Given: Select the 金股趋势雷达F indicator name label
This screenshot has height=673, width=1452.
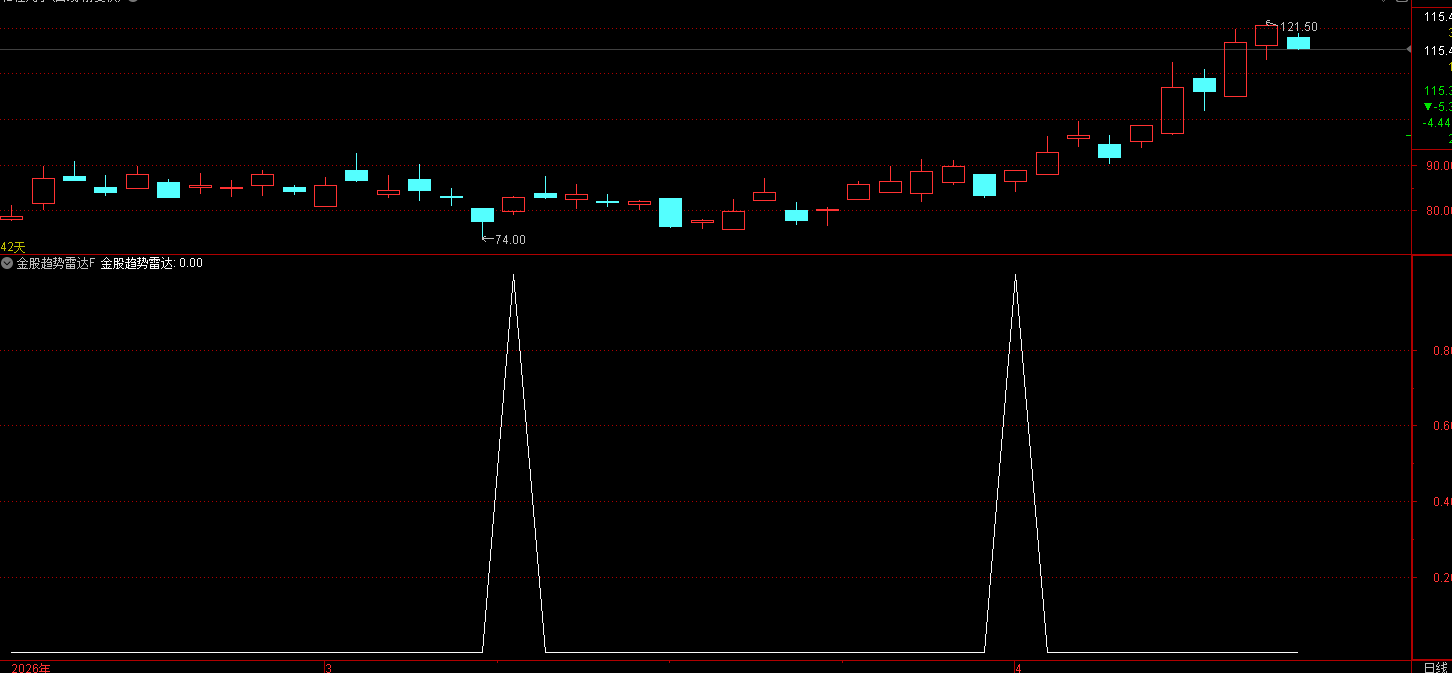Looking at the screenshot, I should [56, 263].
